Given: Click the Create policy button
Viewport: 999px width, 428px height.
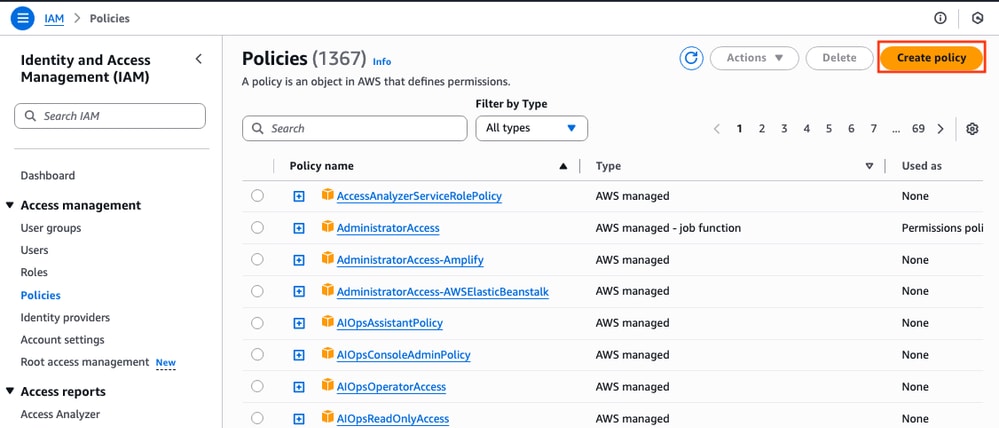Looking at the screenshot, I should point(931,58).
